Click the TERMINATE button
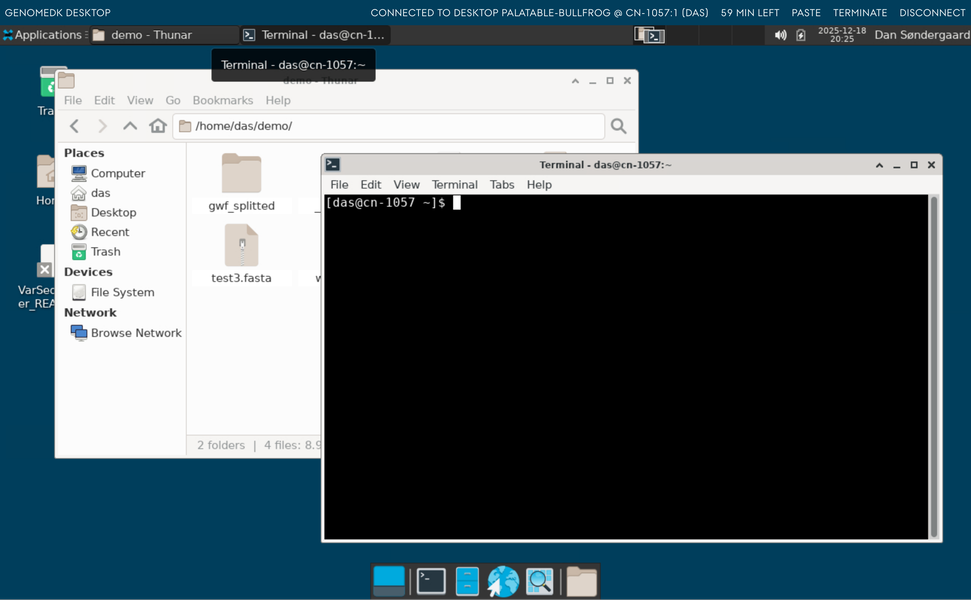Image resolution: width=971 pixels, height=600 pixels. (860, 13)
